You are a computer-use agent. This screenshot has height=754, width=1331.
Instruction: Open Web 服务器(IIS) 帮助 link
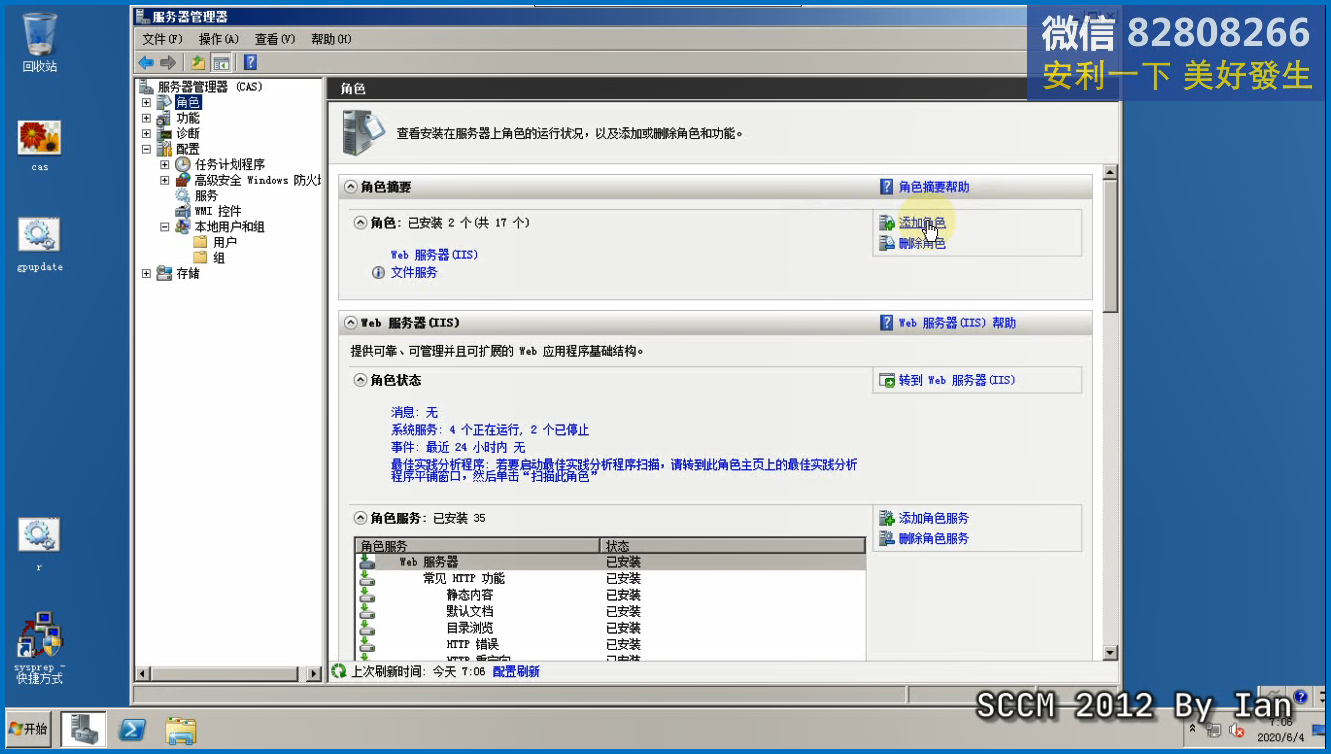tap(957, 323)
